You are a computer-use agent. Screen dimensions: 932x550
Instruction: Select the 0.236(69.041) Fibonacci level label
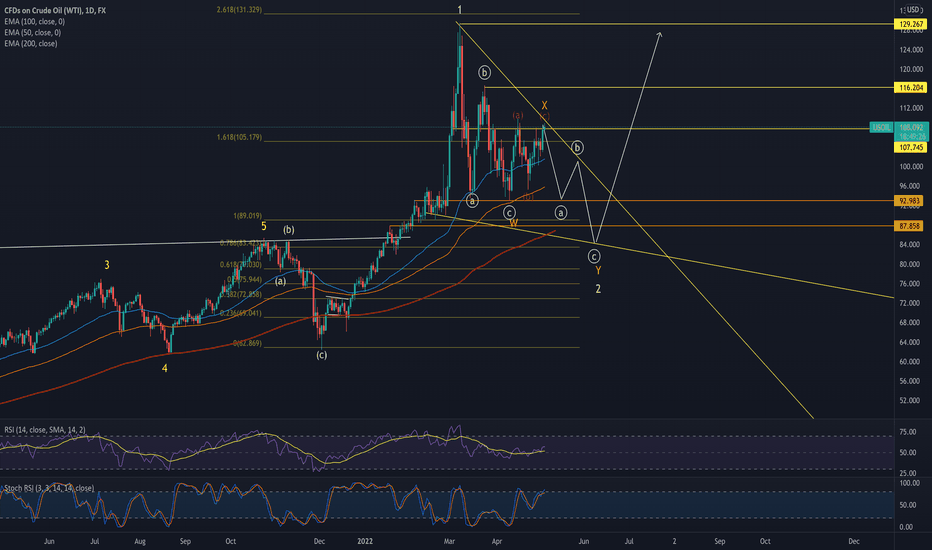241,313
